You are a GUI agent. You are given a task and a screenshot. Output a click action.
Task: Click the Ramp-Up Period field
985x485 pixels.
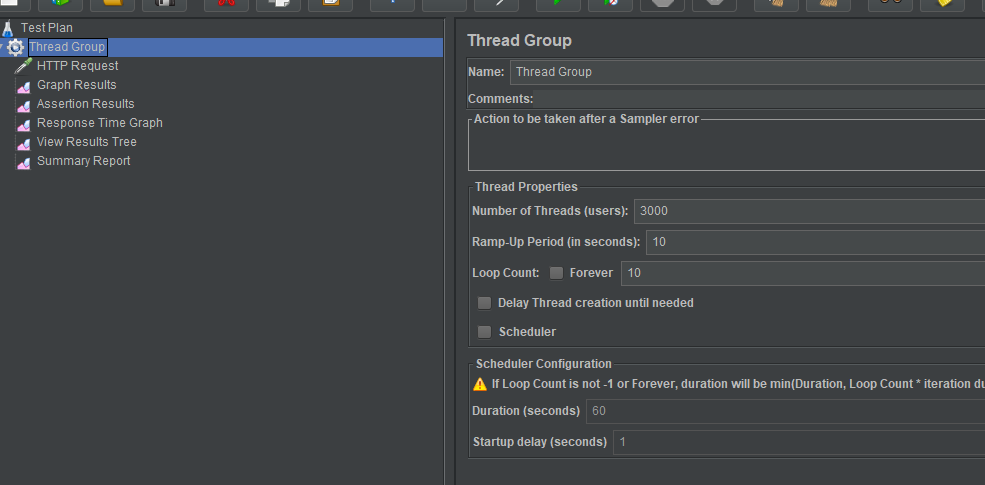[815, 242]
